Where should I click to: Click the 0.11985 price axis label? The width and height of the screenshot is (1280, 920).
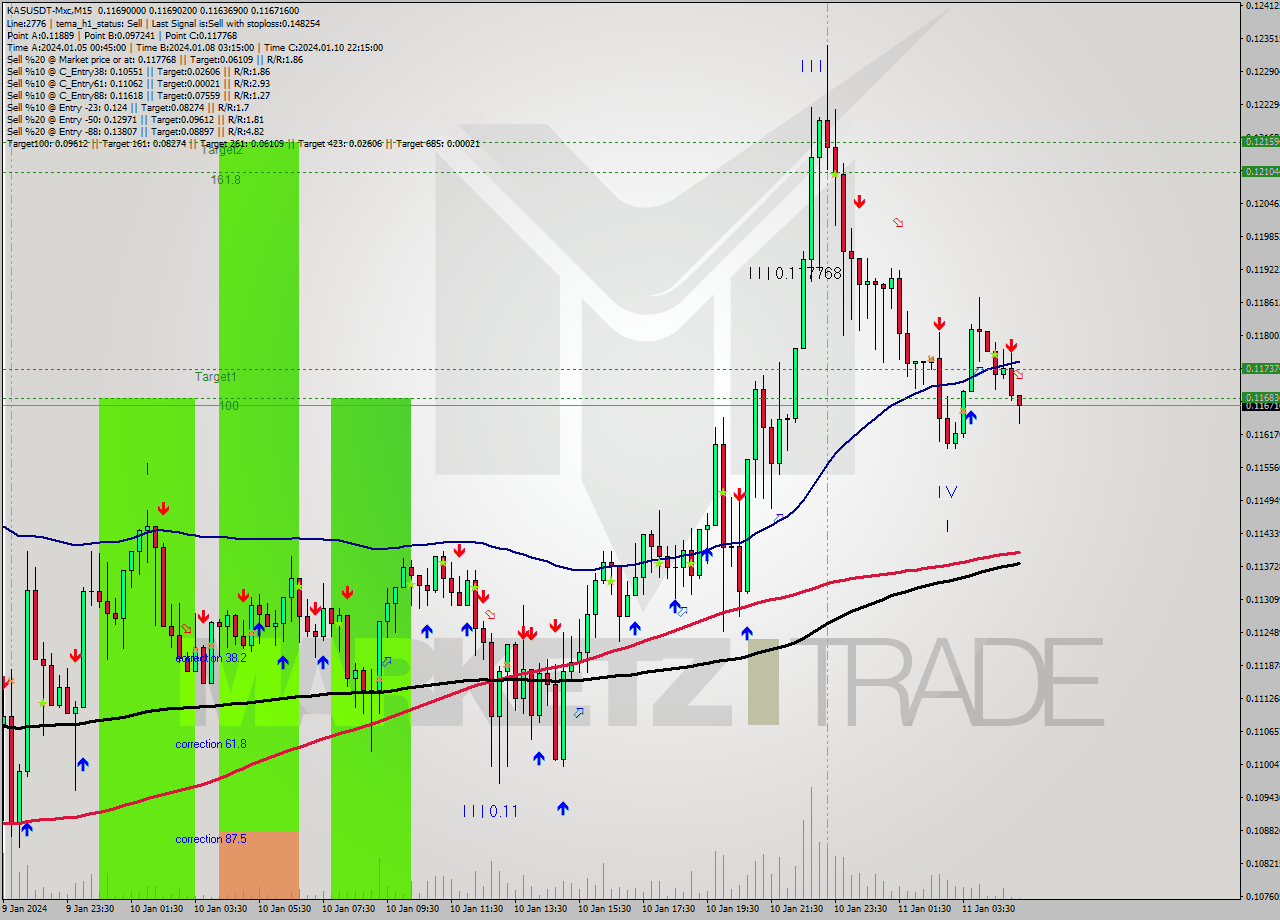pyautogui.click(x=1261, y=237)
